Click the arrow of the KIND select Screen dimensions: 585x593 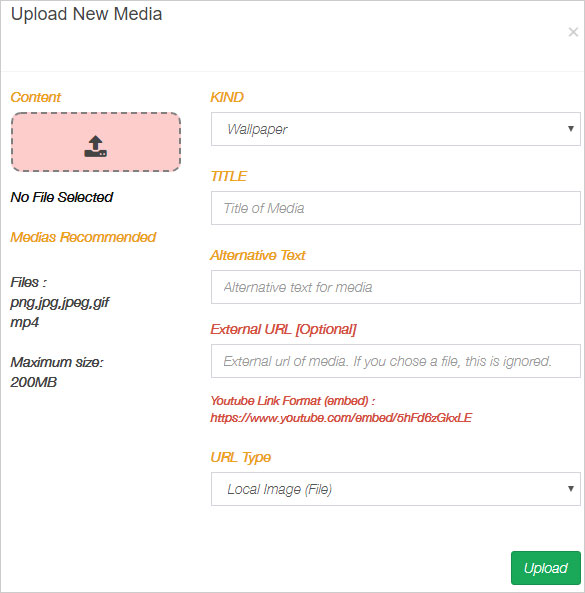(571, 129)
